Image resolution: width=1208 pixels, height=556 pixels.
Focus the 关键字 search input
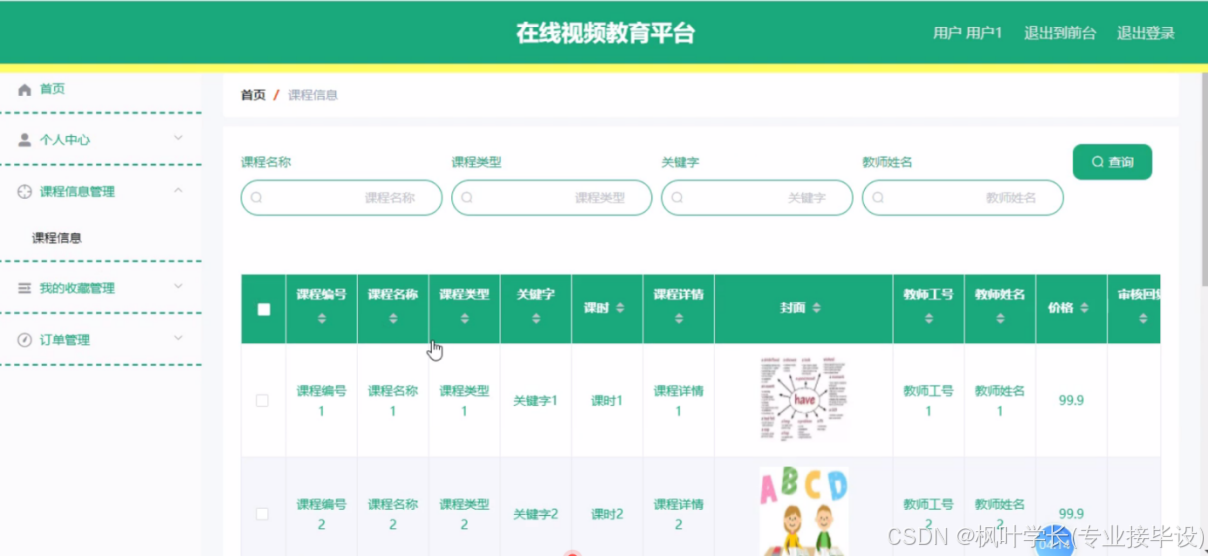[x=757, y=198]
